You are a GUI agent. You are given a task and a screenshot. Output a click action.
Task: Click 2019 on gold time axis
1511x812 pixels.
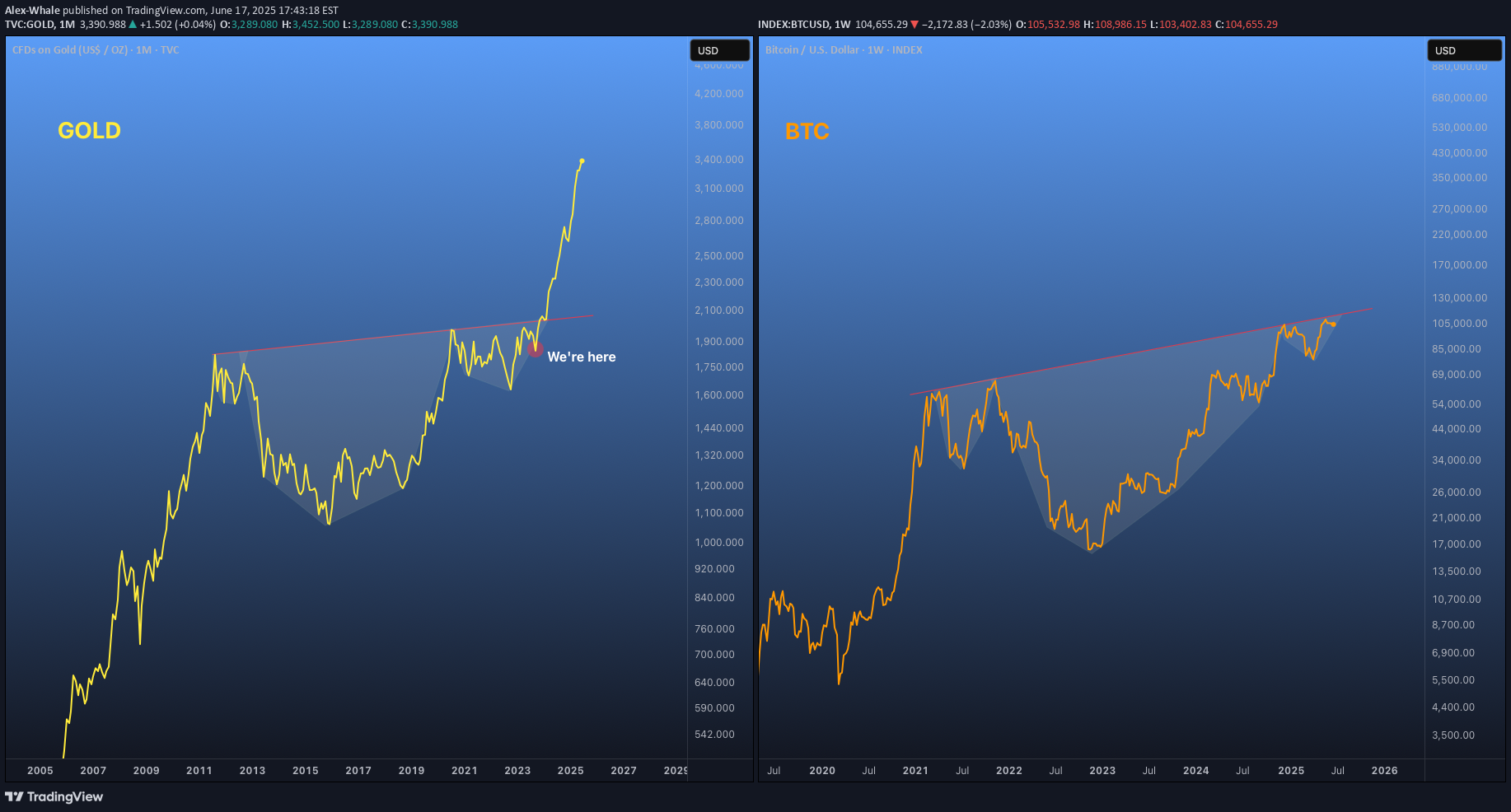click(x=412, y=771)
